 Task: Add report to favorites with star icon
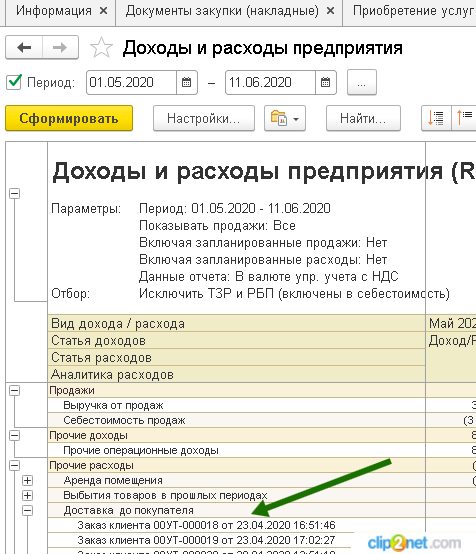tap(101, 48)
